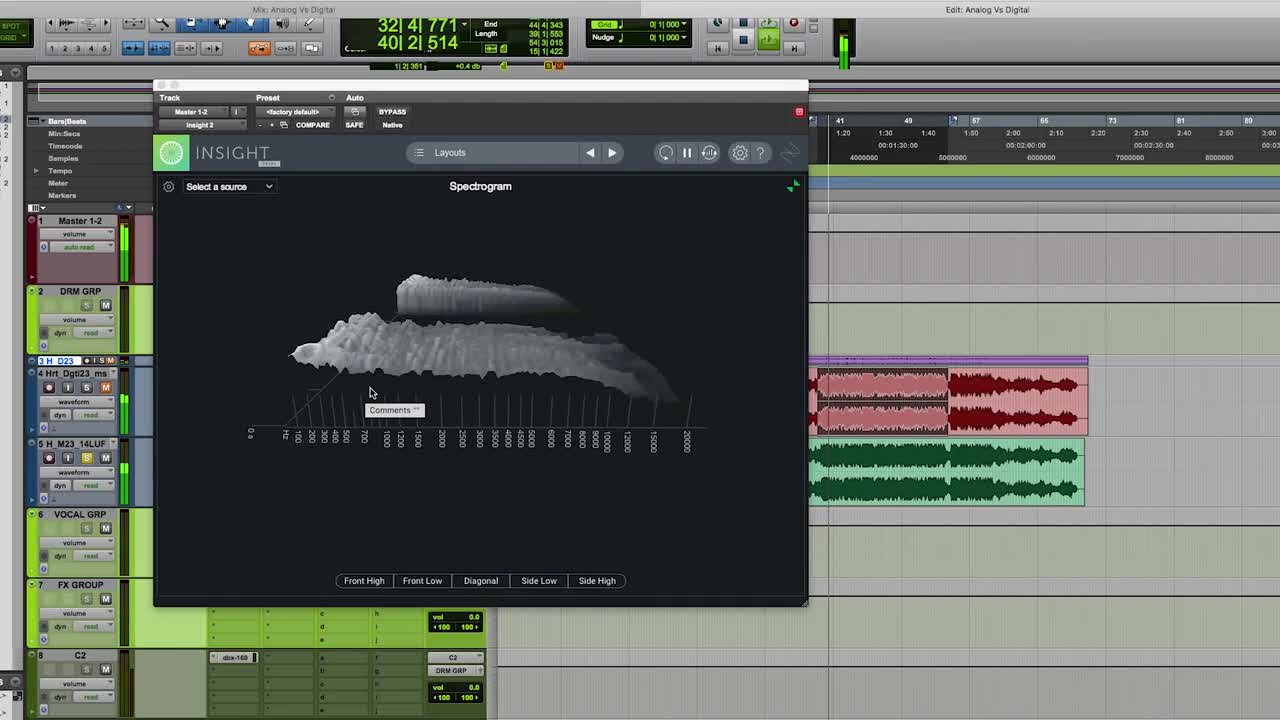Solo the H_M23_14LUF track
This screenshot has width=1280, height=720.
point(86,458)
